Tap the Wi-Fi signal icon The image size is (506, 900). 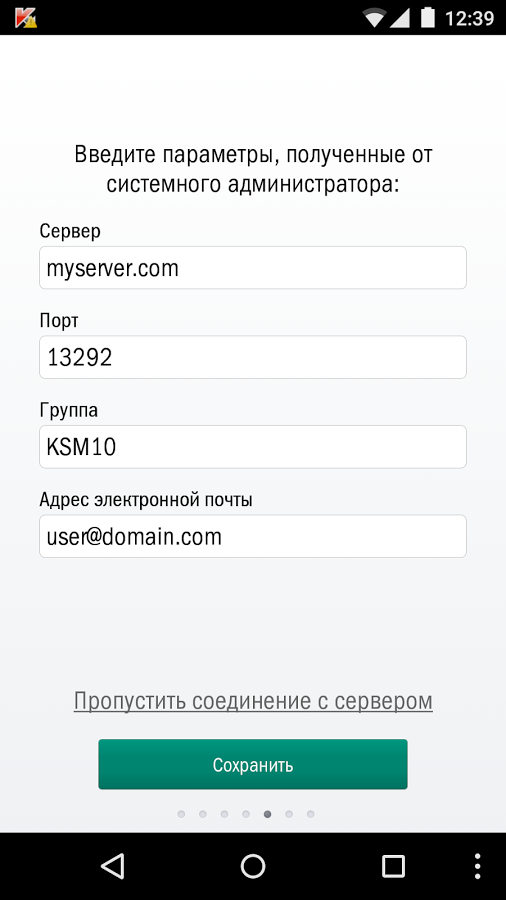(374, 17)
